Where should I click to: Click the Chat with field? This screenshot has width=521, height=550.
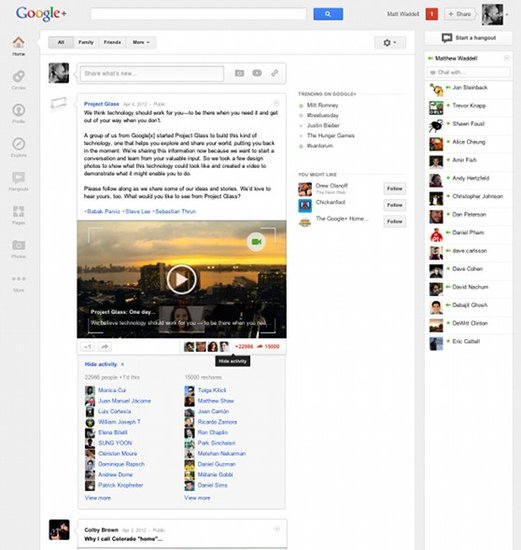469,72
